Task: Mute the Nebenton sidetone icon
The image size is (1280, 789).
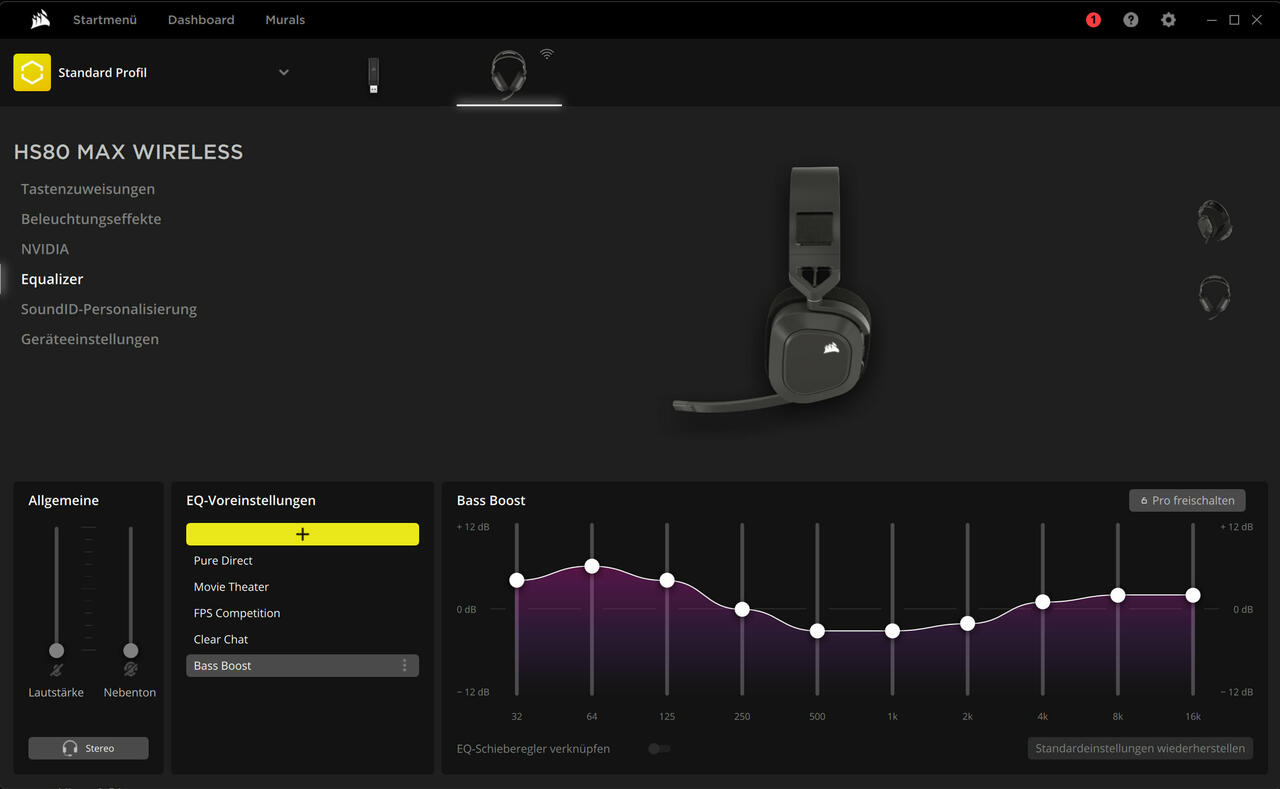Action: 130,670
